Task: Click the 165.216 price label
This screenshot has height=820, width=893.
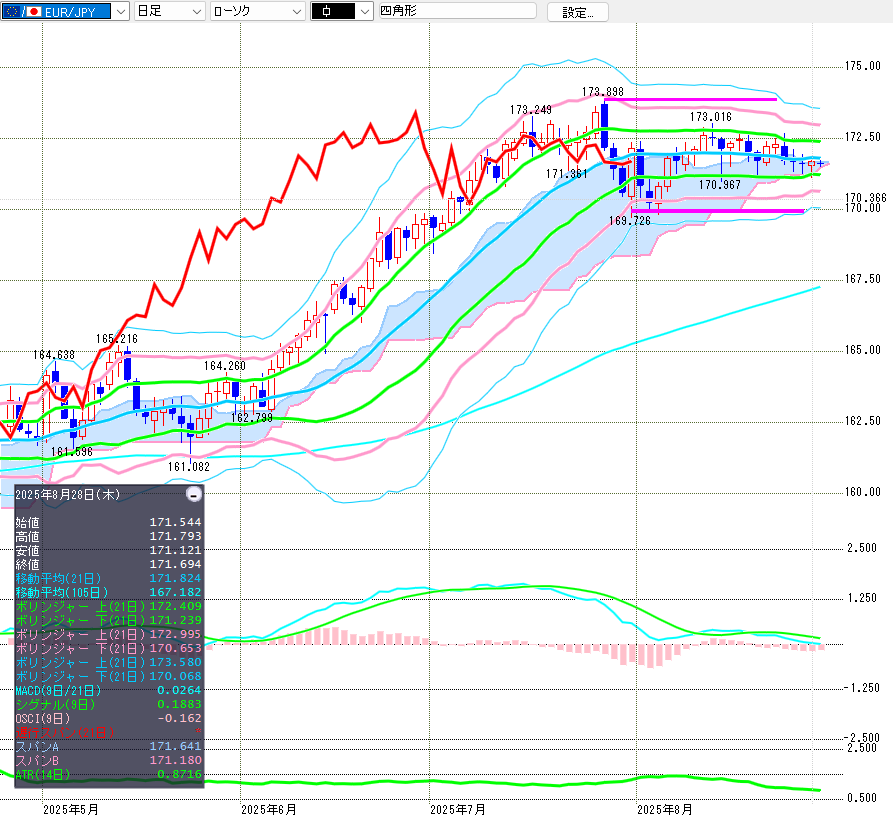Action: click(x=117, y=339)
